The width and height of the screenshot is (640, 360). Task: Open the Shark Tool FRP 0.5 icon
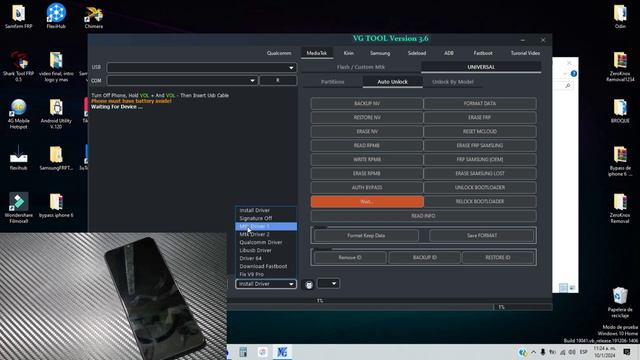(x=18, y=66)
